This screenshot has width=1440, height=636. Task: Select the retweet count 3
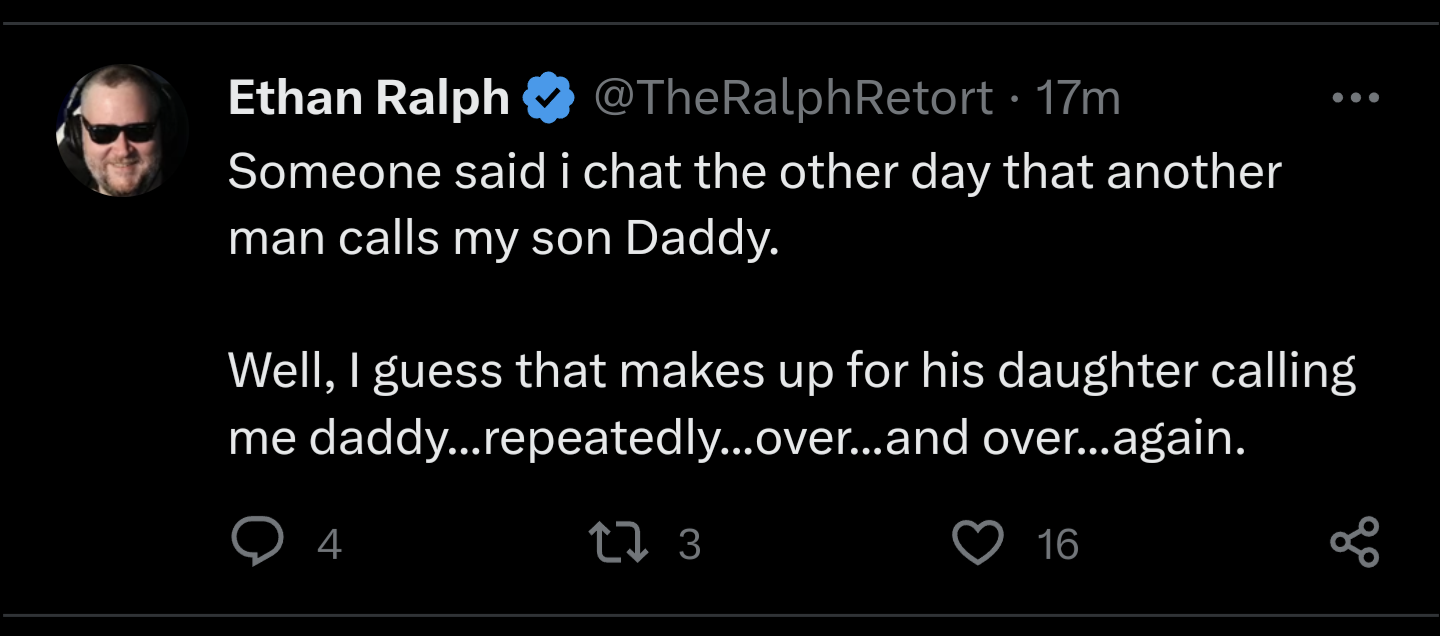689,544
